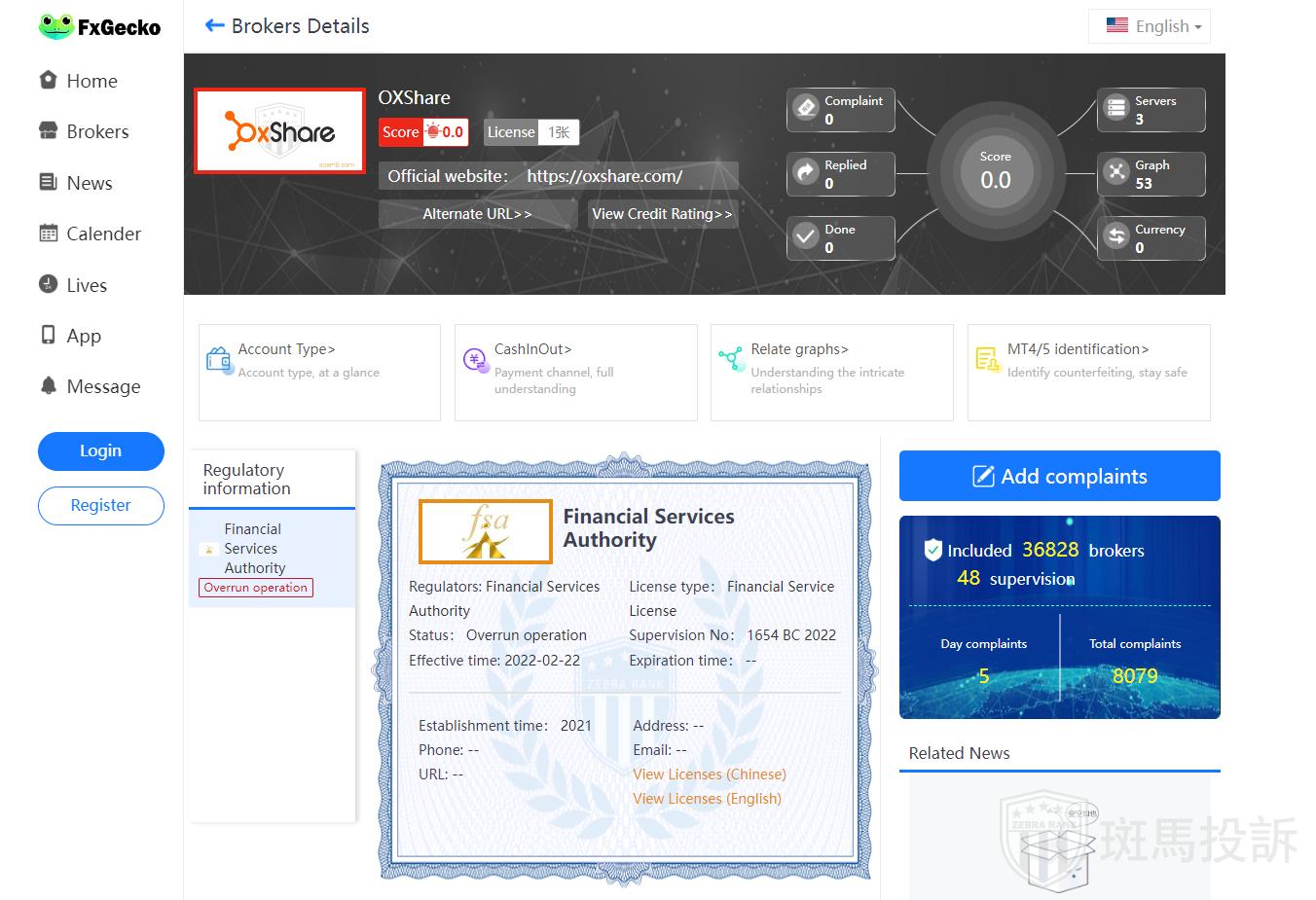
Task: Open the News sidebar item
Action: [x=89, y=183]
